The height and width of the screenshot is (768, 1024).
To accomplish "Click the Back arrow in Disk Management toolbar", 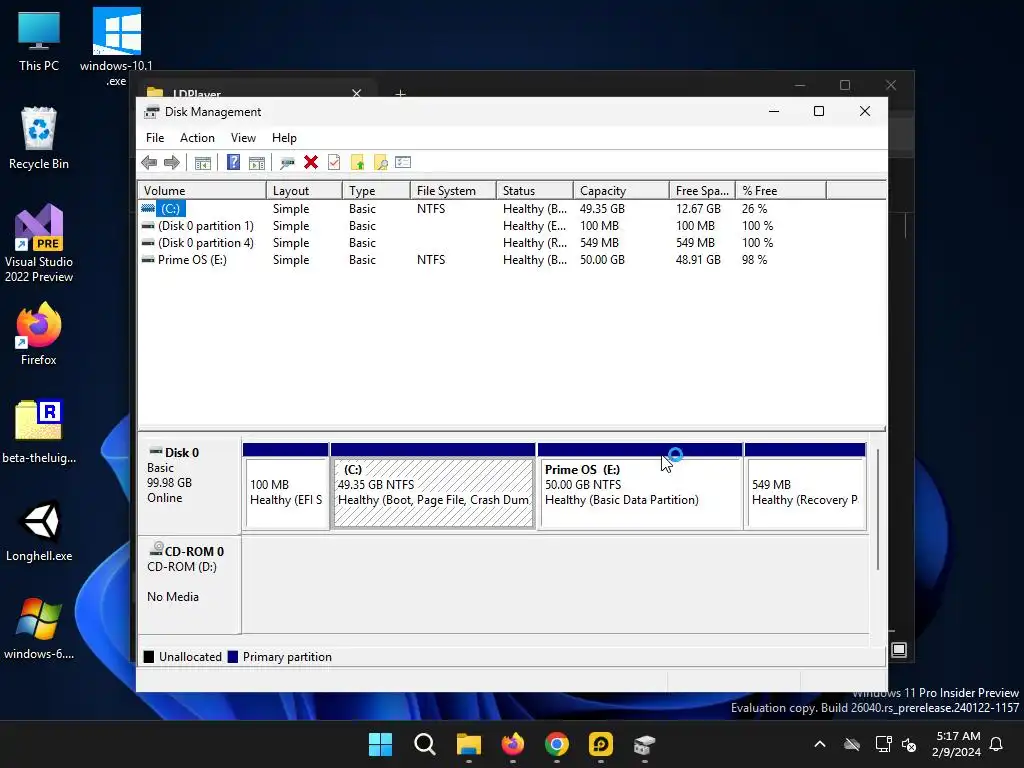I will [149, 163].
